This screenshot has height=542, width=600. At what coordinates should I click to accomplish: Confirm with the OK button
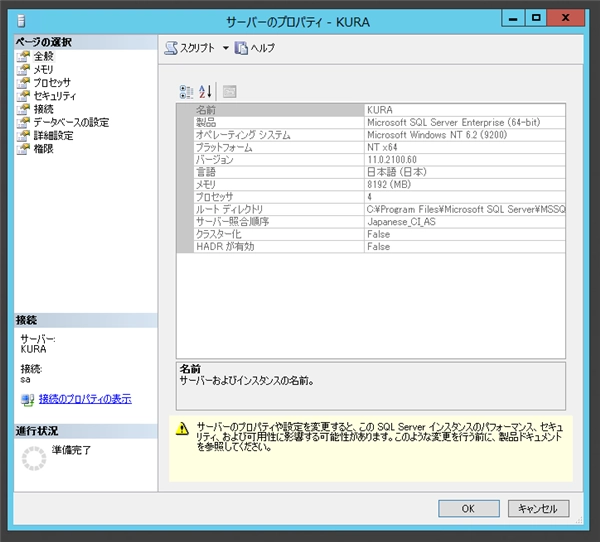point(469,509)
